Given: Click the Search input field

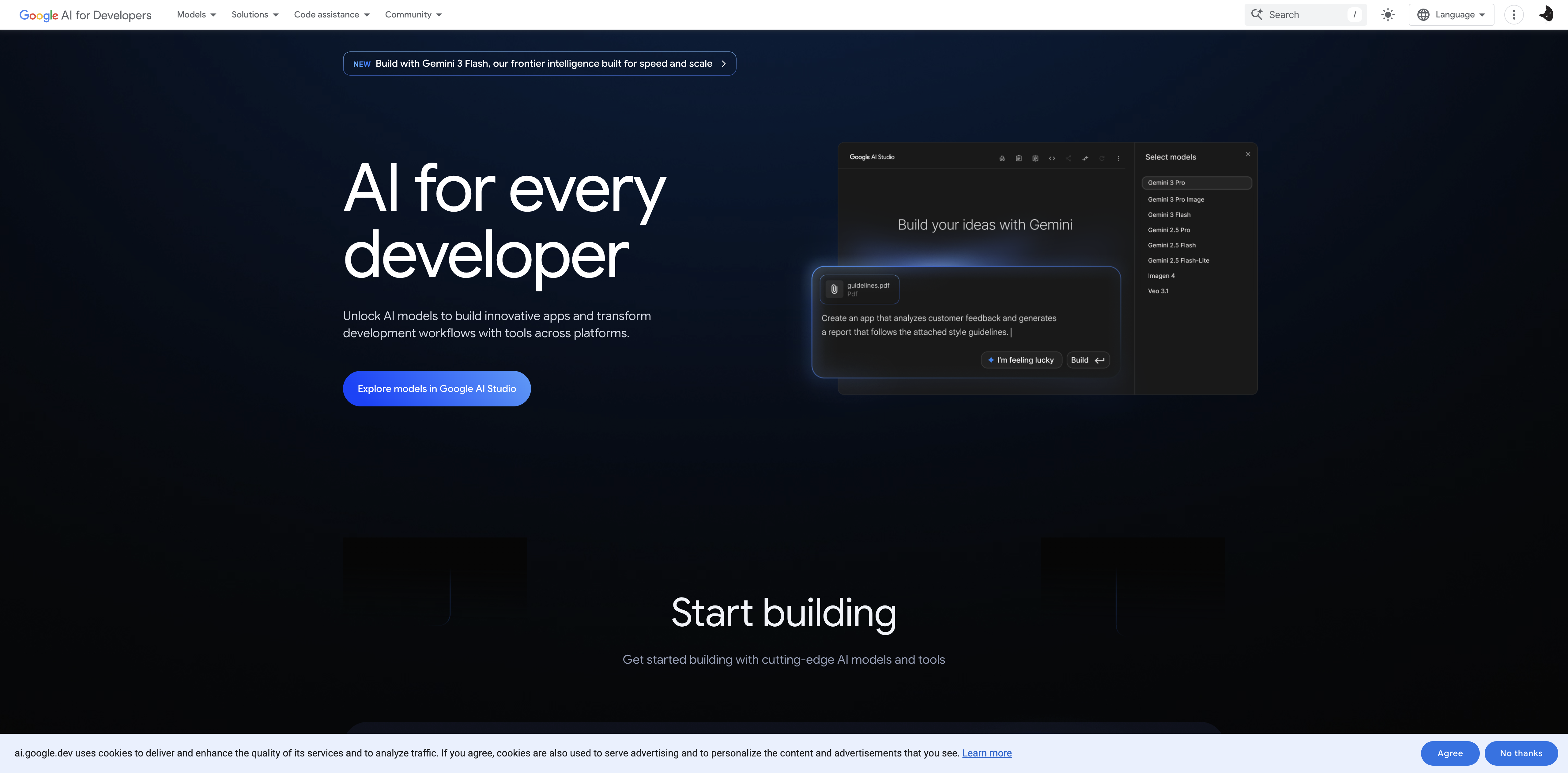Looking at the screenshot, I should [x=1305, y=15].
